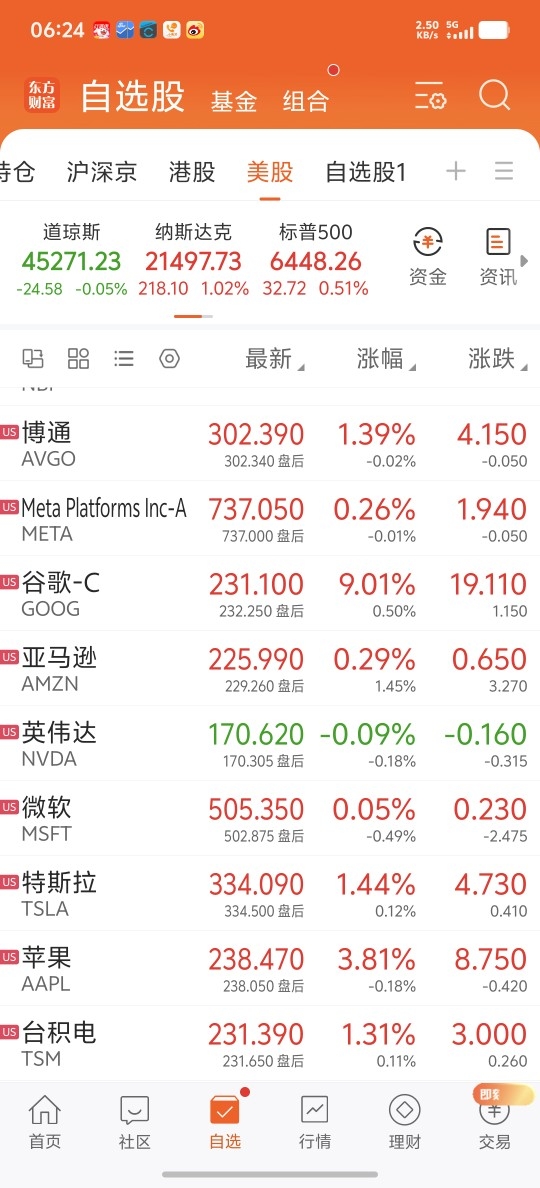Select the list view layout icon
This screenshot has height=1188, width=540.
[124, 358]
